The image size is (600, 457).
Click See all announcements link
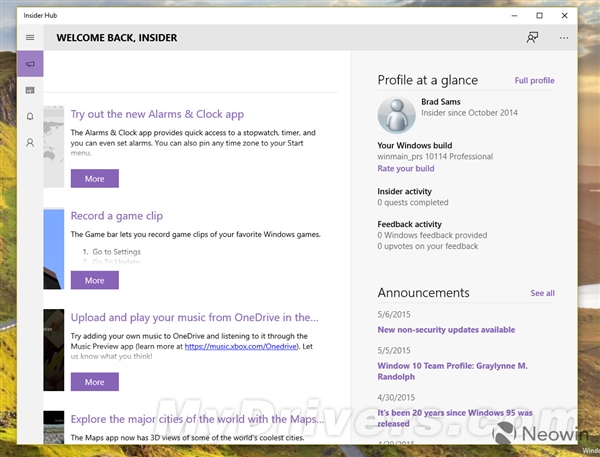click(542, 293)
